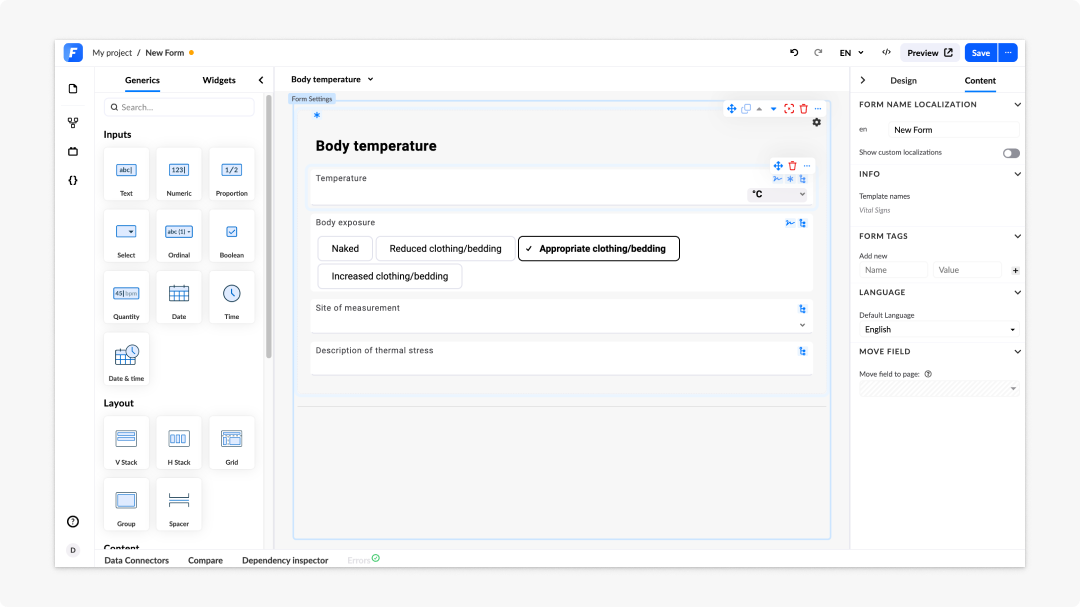
Task: Open the code view icon in header
Action: coord(886,52)
